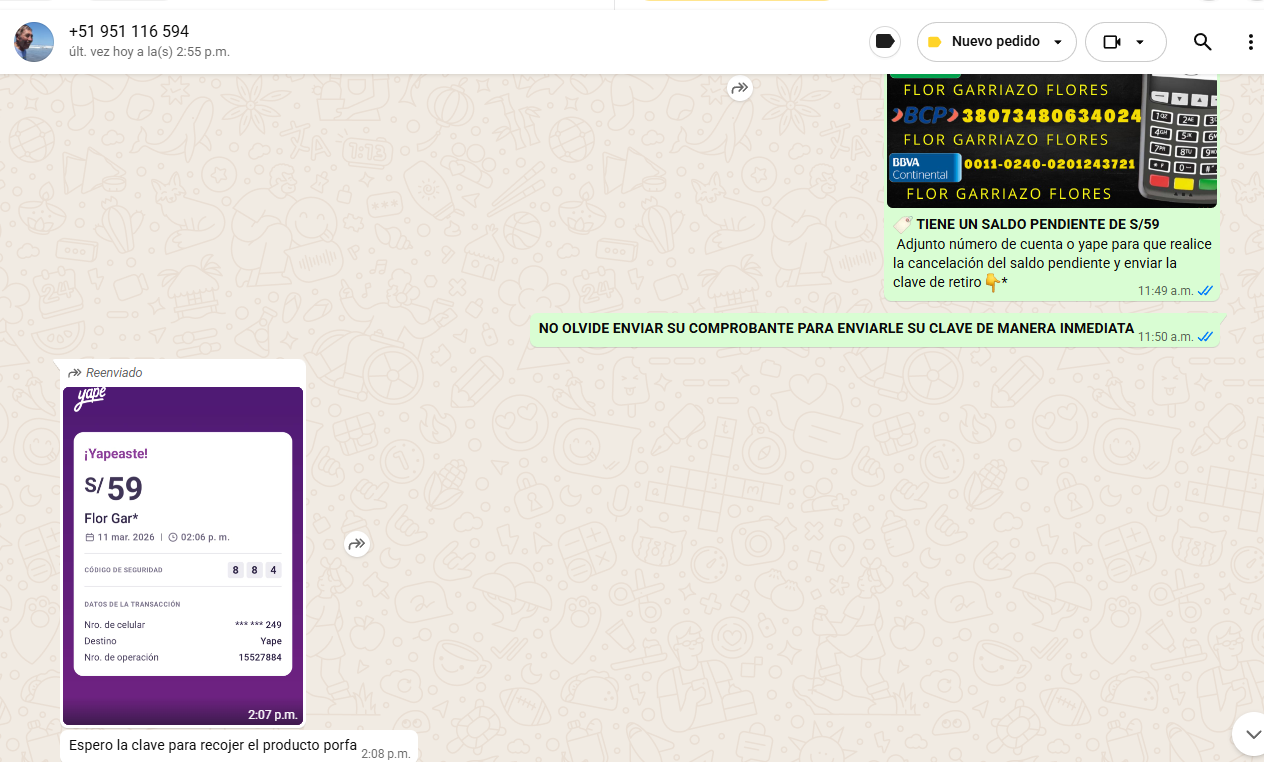
Task: Forward the Yape receipt image
Action: (x=357, y=544)
